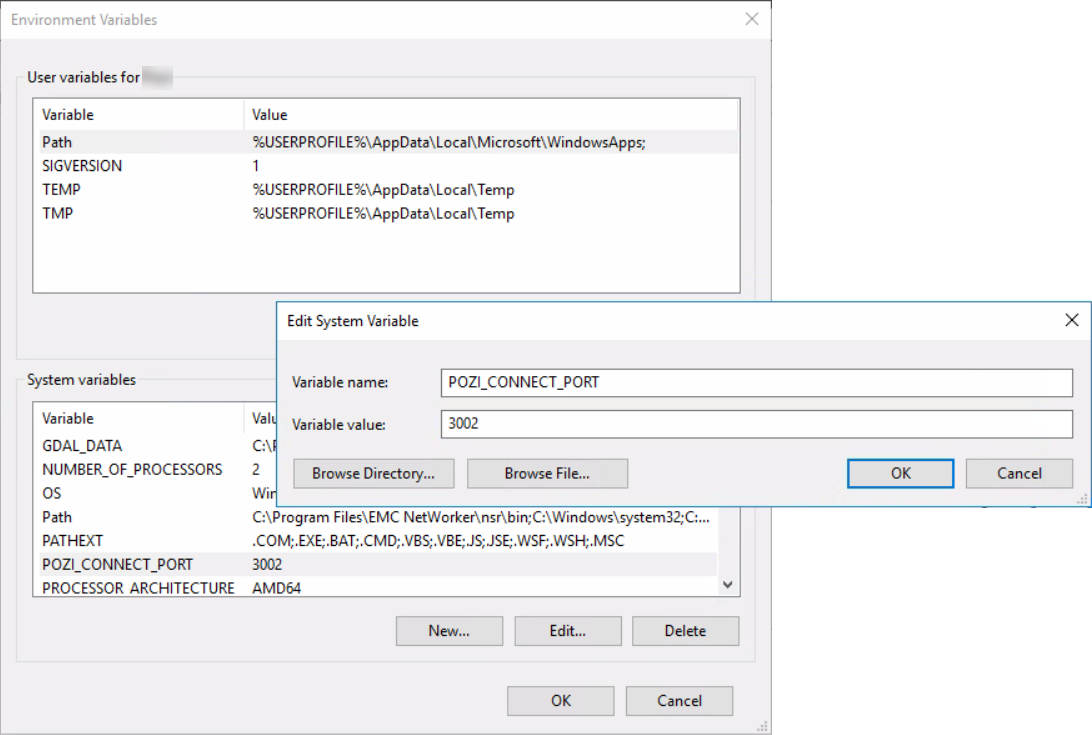
Task: Click New under System variables
Action: tap(449, 630)
